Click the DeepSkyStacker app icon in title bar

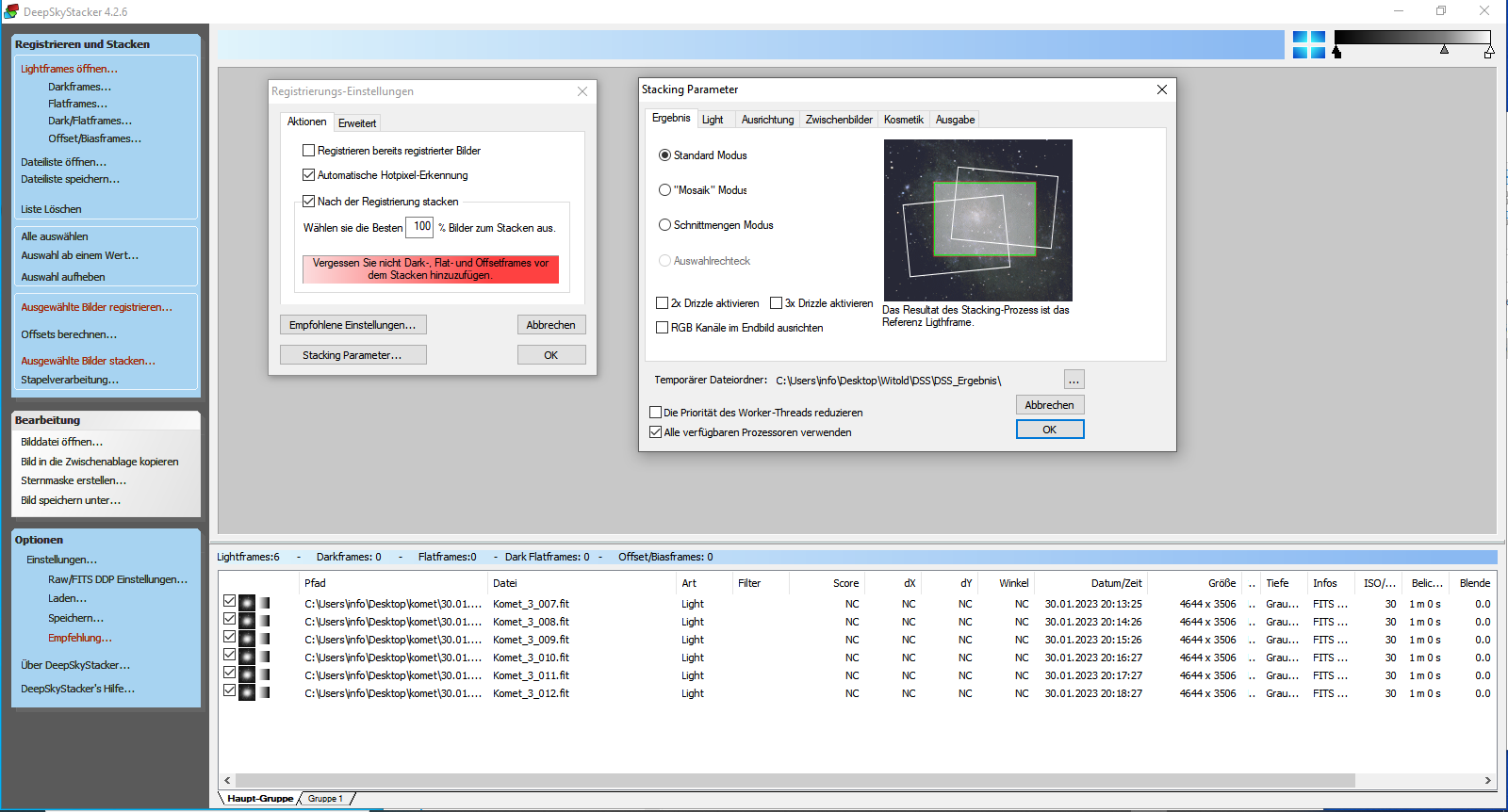coord(11,11)
